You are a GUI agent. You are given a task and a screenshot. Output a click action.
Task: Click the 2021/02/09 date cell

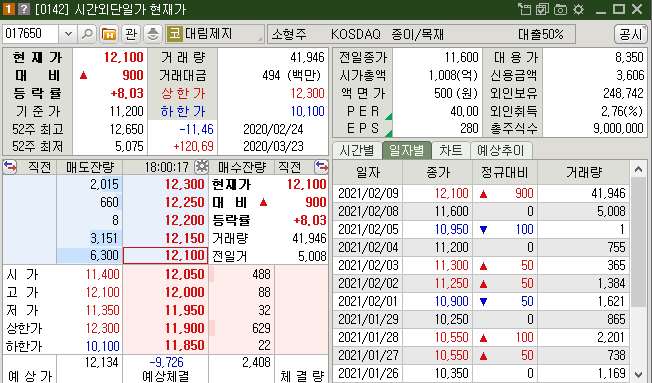[x=368, y=193]
